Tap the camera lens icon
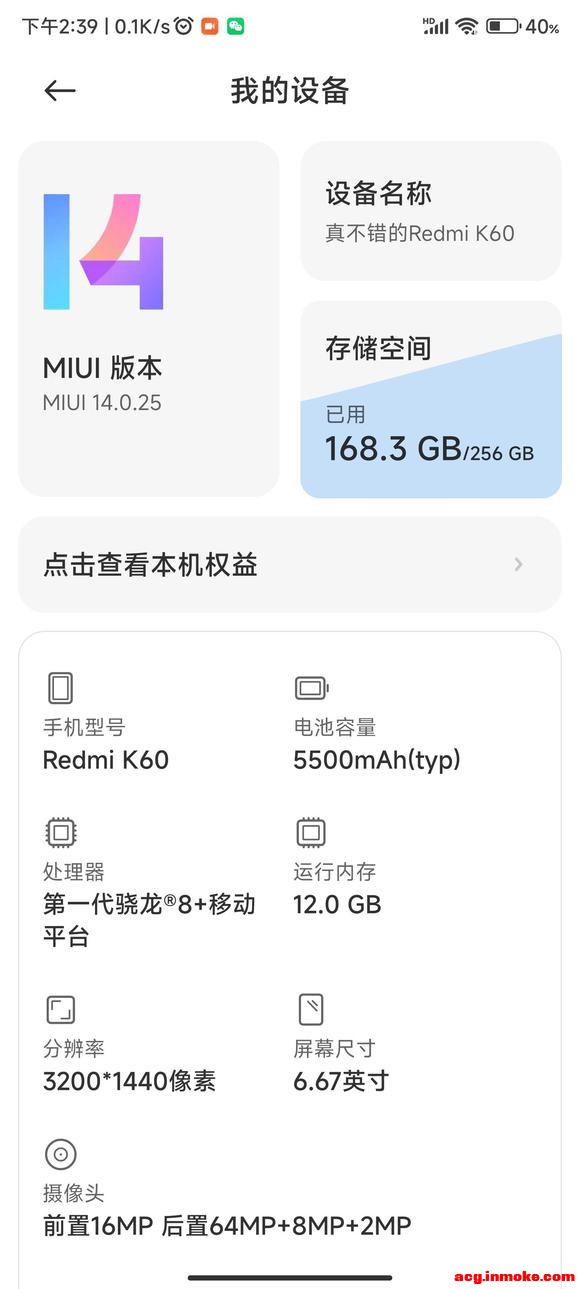This screenshot has height=1289, width=580. click(x=61, y=1155)
